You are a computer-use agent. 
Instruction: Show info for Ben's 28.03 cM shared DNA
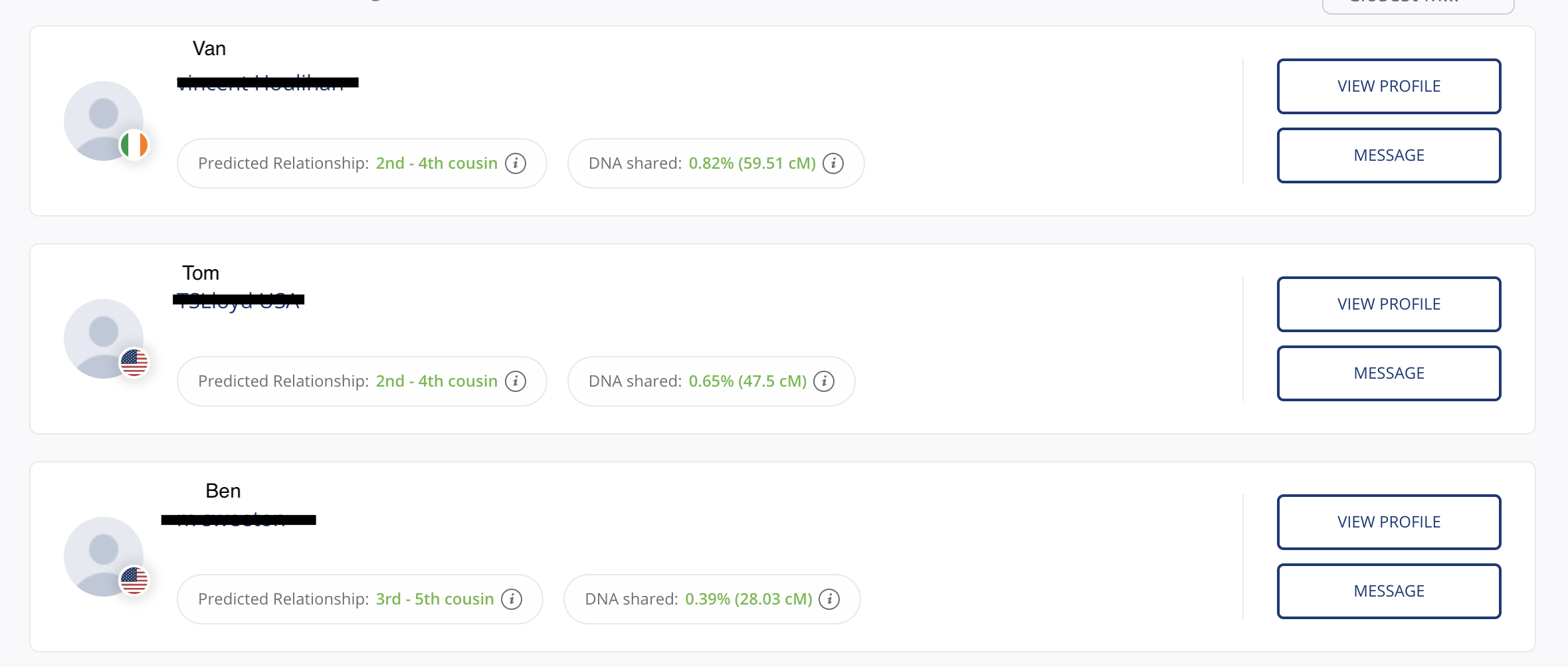pos(829,599)
